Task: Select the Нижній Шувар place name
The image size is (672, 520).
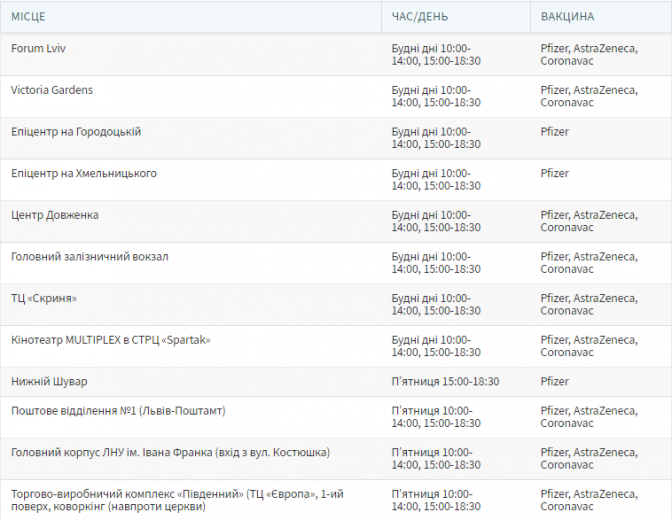Action: (49, 381)
